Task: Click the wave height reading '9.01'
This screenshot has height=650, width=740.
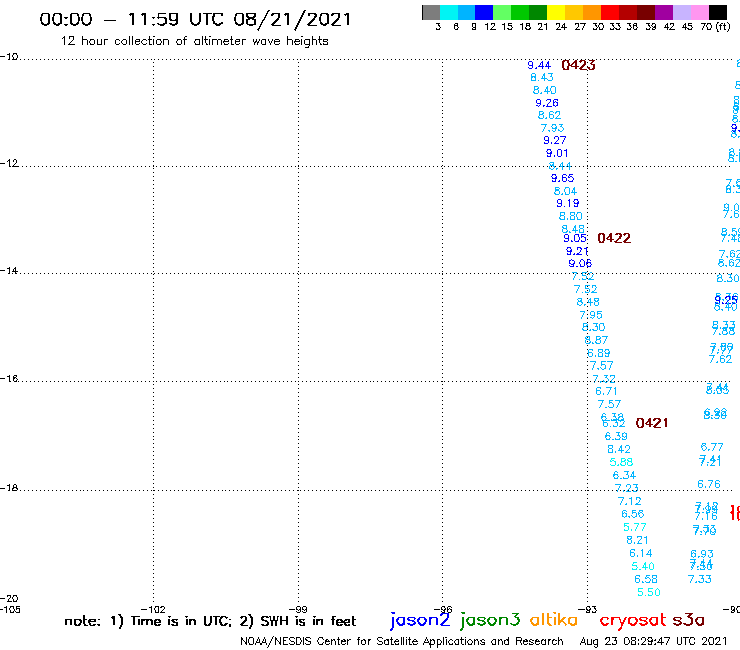Action: pyautogui.click(x=557, y=153)
